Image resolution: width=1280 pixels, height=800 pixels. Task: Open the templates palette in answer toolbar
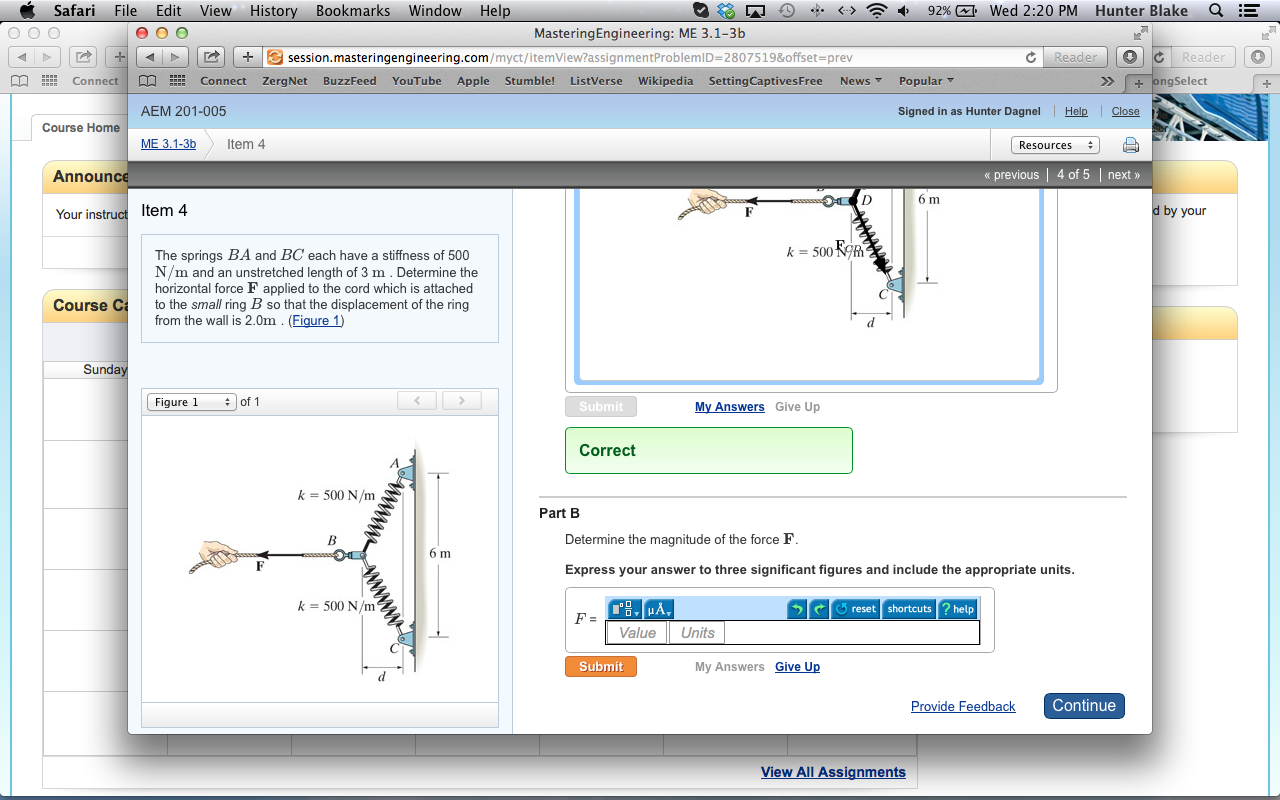626,609
